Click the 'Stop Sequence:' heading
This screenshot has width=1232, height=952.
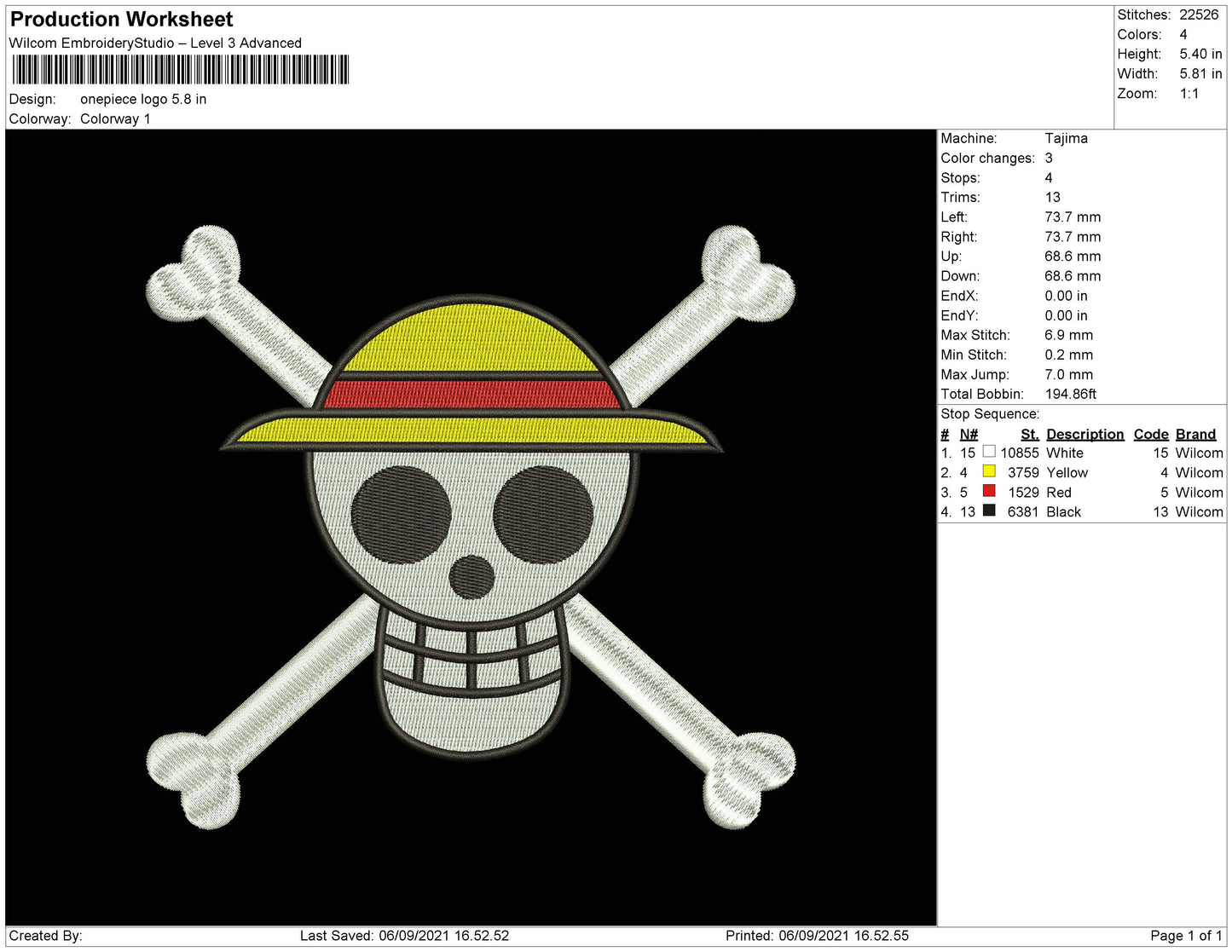990,413
